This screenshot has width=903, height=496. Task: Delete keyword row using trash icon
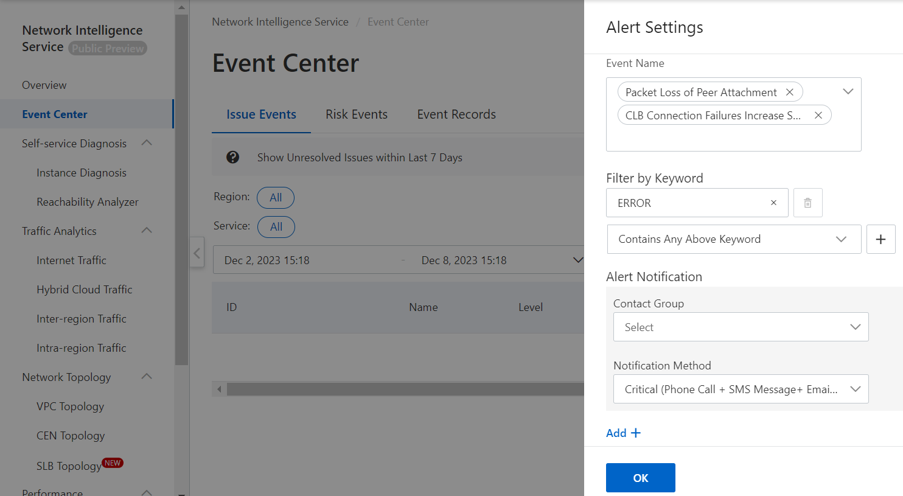click(x=807, y=203)
